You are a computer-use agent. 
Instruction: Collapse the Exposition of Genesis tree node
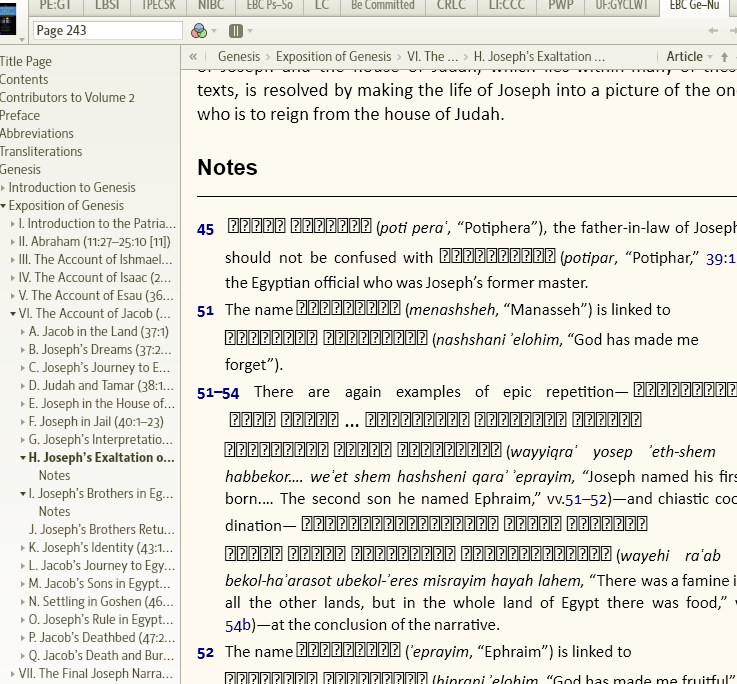pyautogui.click(x=4, y=206)
